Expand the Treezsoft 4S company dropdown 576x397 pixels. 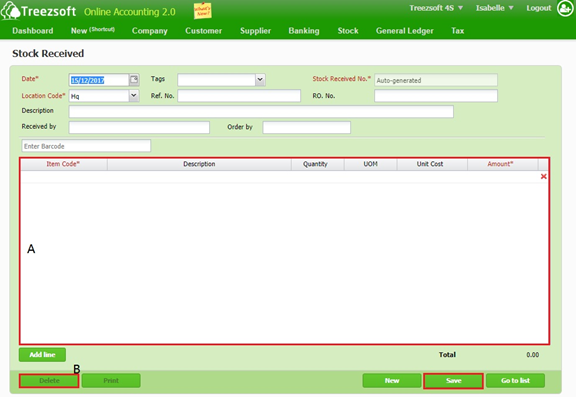pos(436,8)
